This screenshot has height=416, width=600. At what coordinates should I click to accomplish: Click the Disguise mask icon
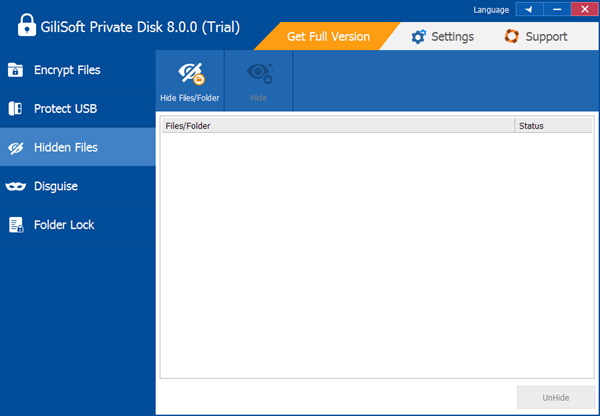16,186
